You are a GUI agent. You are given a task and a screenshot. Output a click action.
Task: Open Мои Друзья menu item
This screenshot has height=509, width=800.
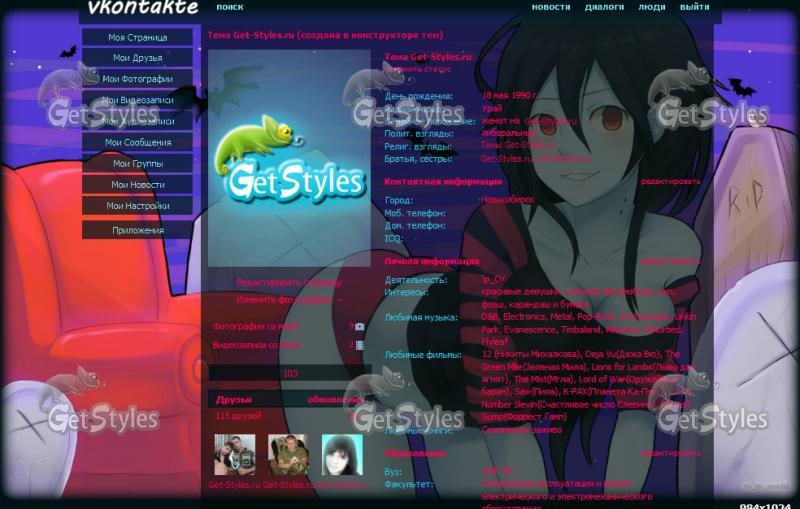click(x=137, y=58)
